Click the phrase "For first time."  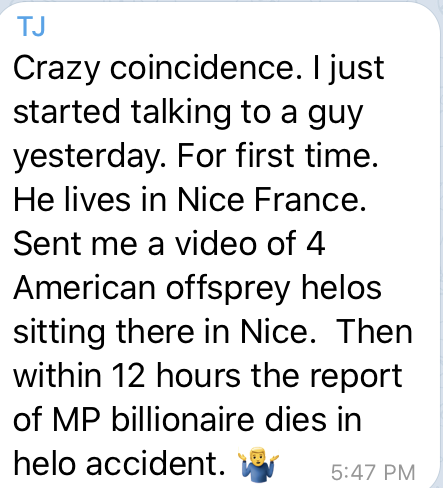point(278,156)
